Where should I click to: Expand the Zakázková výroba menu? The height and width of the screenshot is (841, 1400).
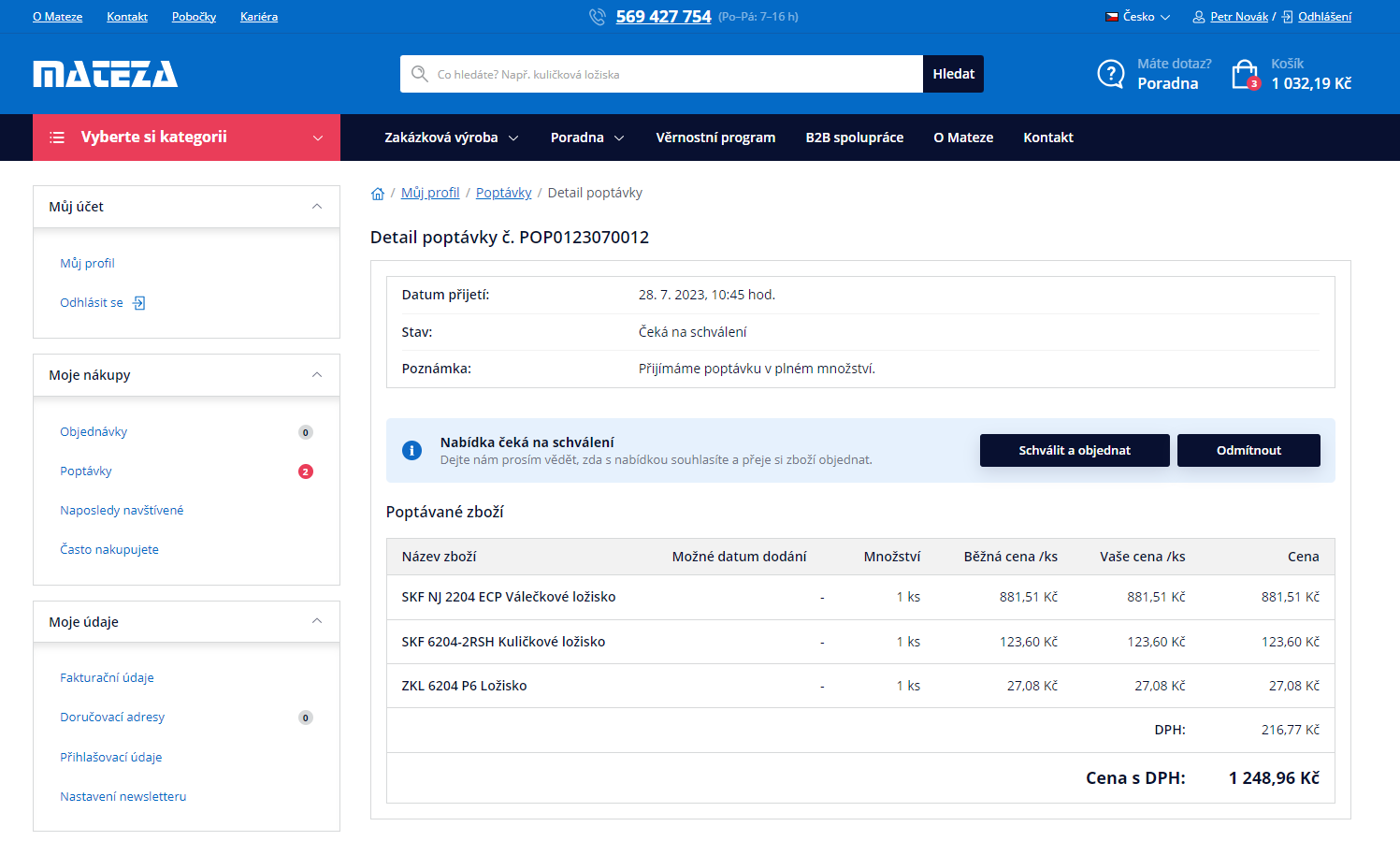451,138
